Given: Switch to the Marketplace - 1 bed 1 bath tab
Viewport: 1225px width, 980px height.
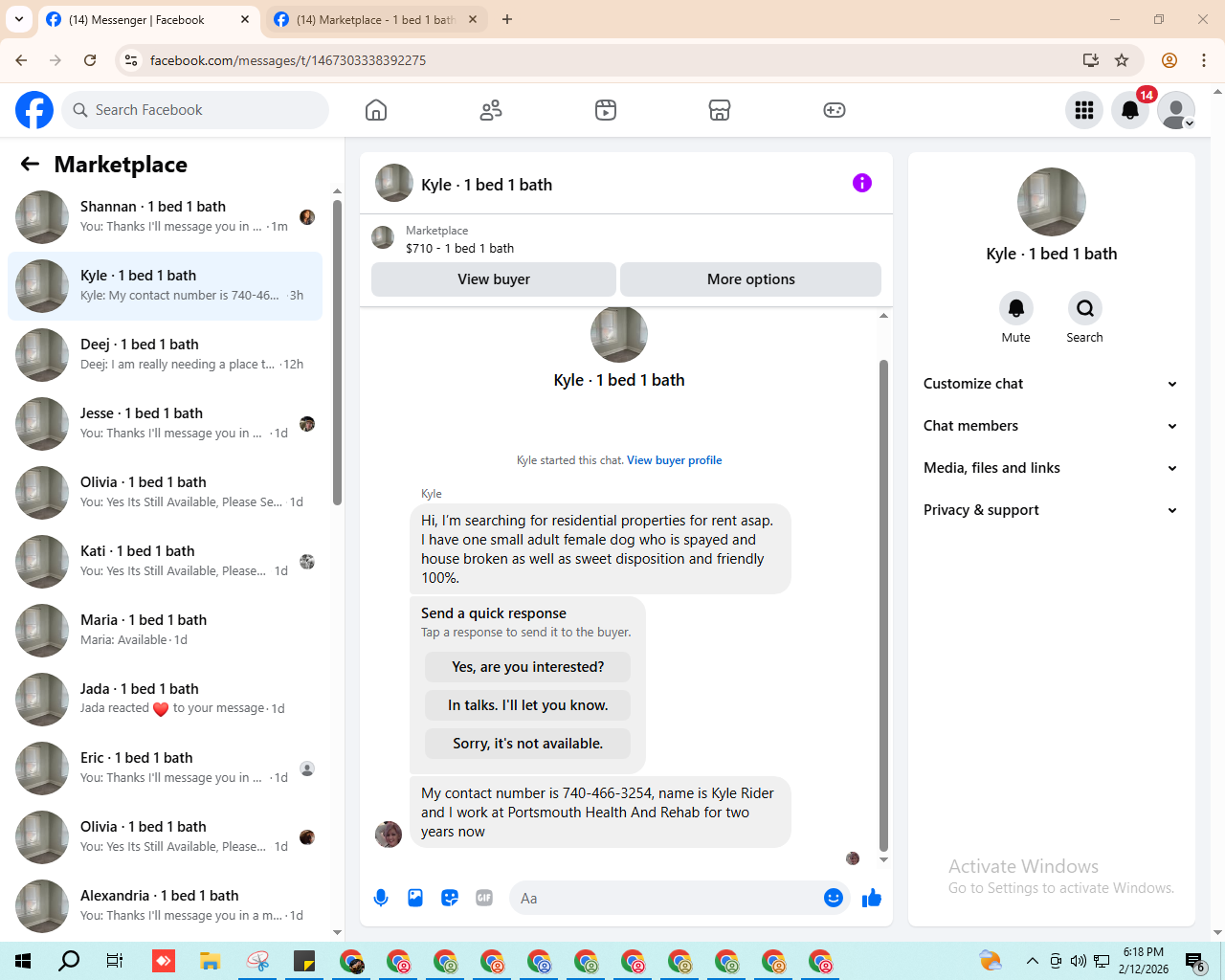Looking at the screenshot, I should (x=375, y=20).
